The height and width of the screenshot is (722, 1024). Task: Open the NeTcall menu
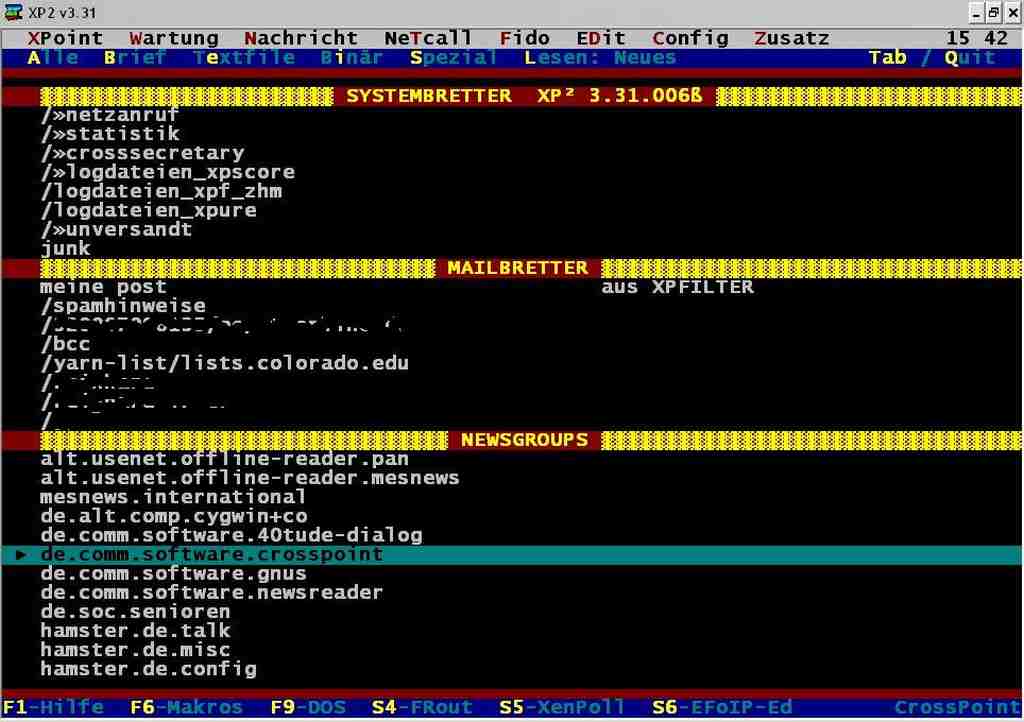[x=427, y=38]
